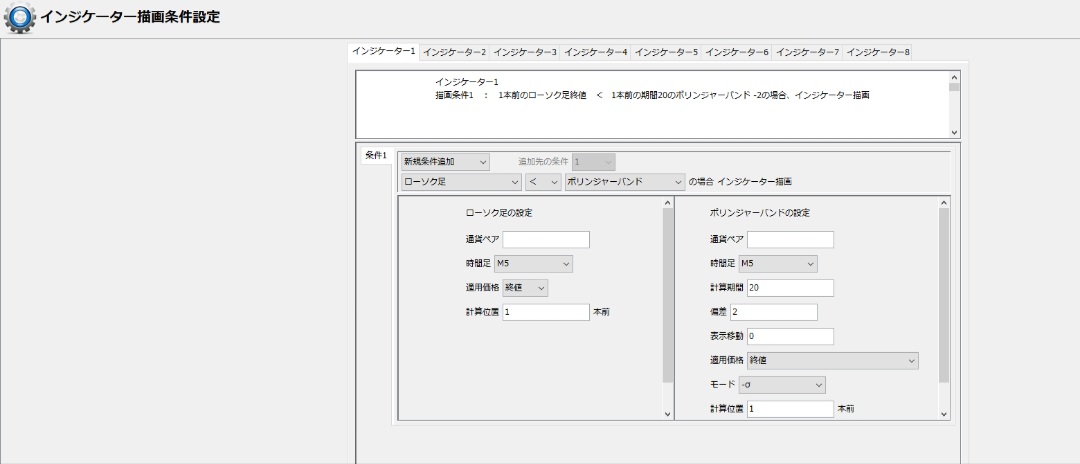
Task: Open the インジケーター5 tab
Action: (666, 51)
